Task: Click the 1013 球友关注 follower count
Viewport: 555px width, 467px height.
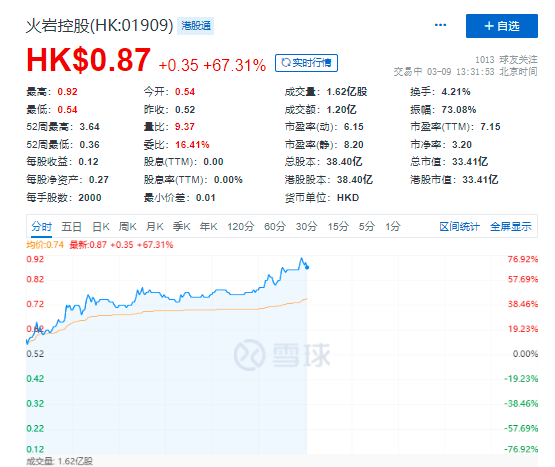Action: click(507, 59)
